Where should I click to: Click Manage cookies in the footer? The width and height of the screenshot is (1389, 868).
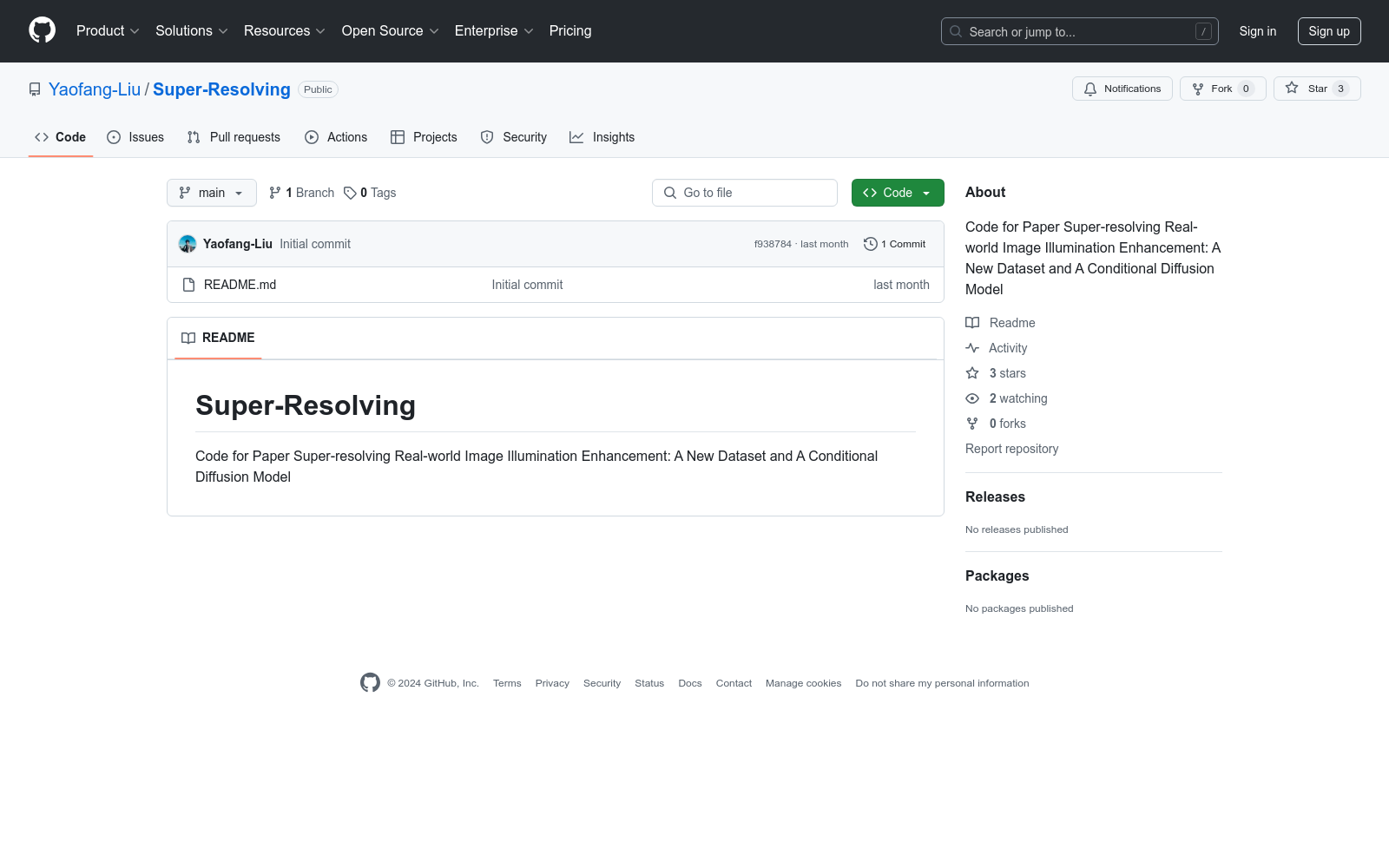(804, 683)
